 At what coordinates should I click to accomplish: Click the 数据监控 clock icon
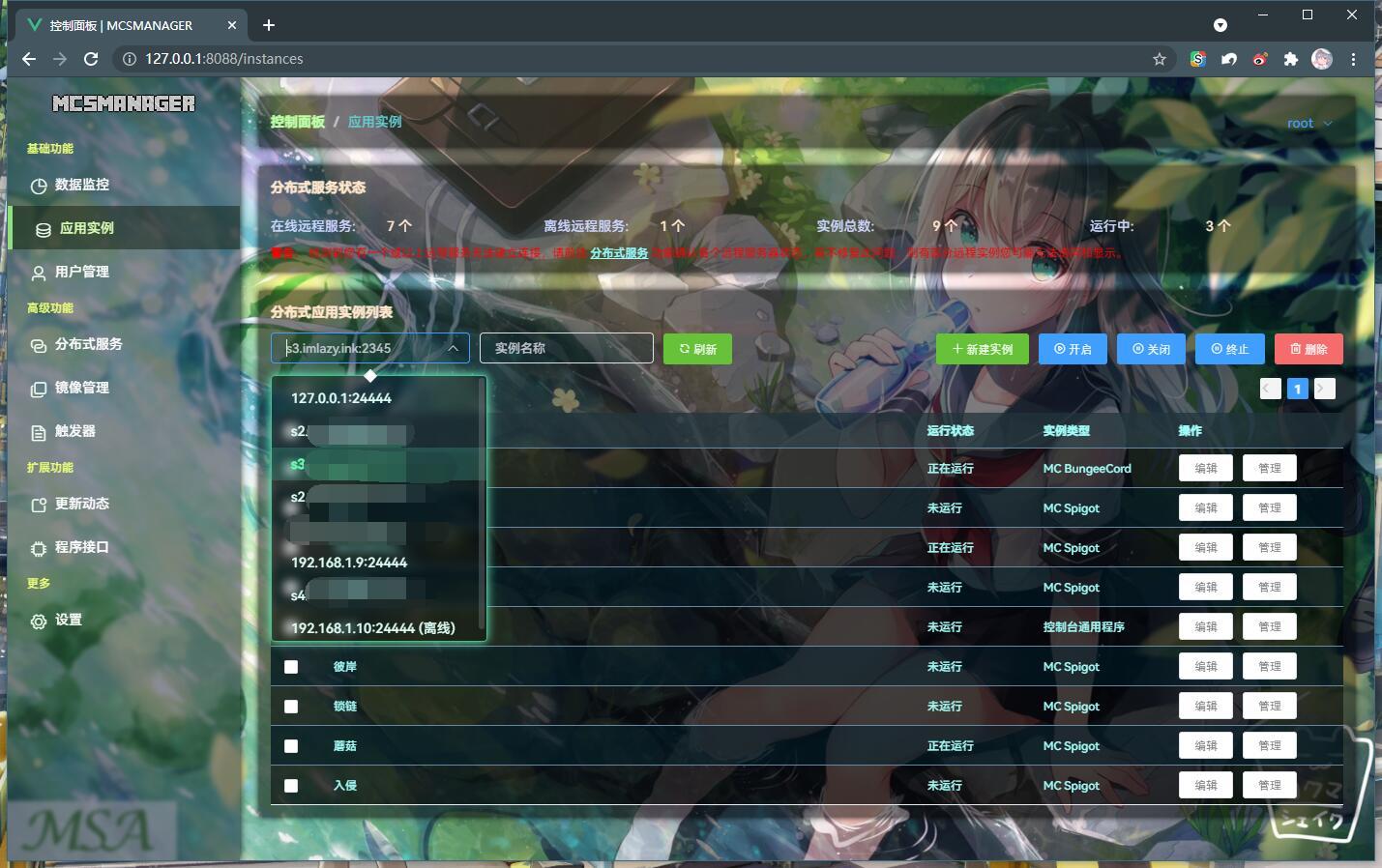pos(39,186)
